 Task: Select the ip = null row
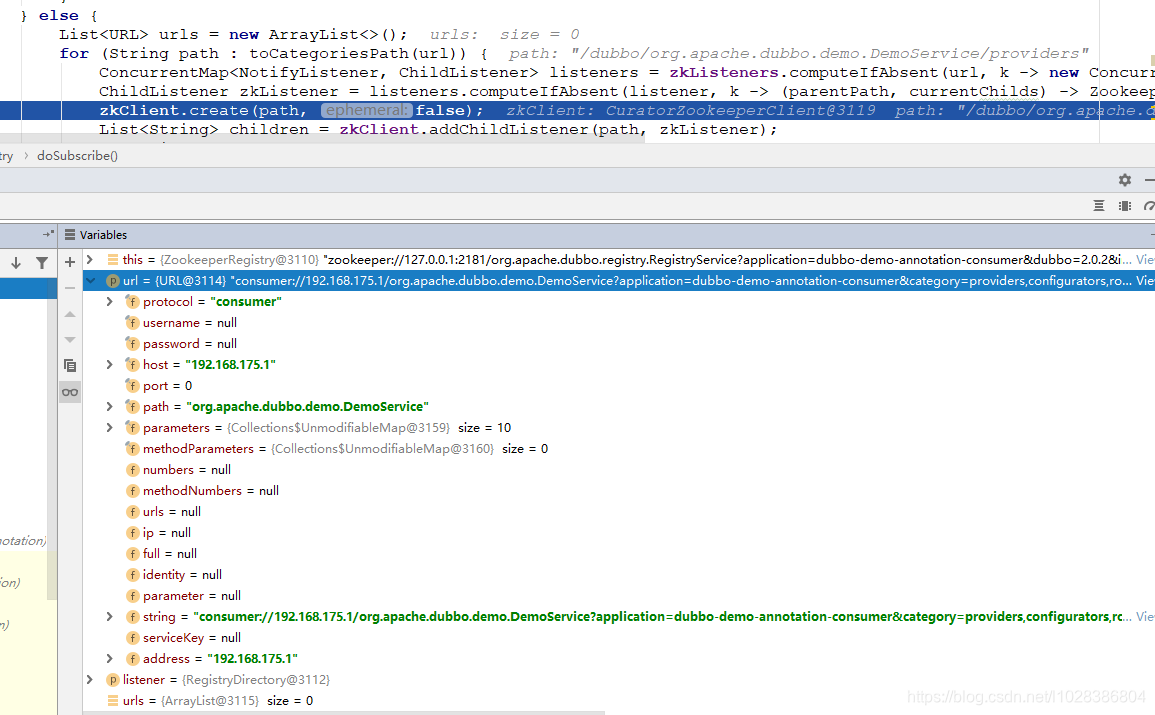click(x=619, y=532)
